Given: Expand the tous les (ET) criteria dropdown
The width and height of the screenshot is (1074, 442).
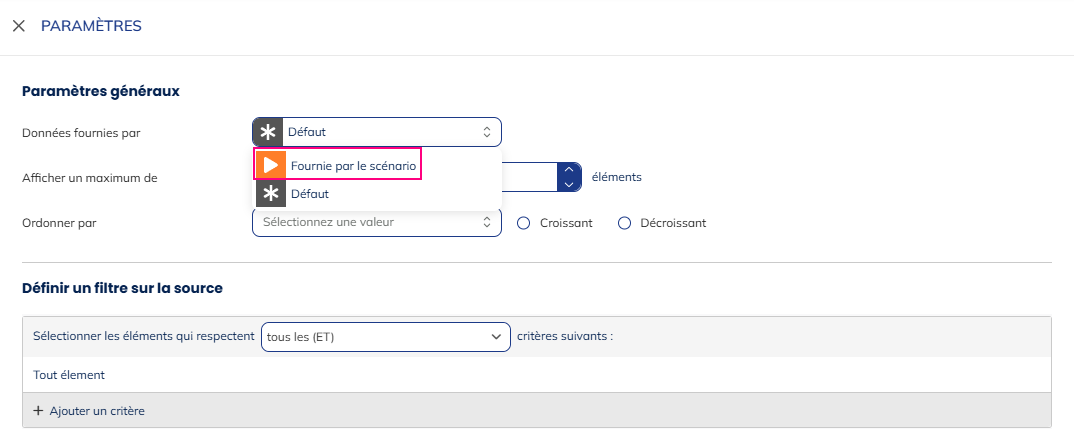Looking at the screenshot, I should click(x=385, y=337).
